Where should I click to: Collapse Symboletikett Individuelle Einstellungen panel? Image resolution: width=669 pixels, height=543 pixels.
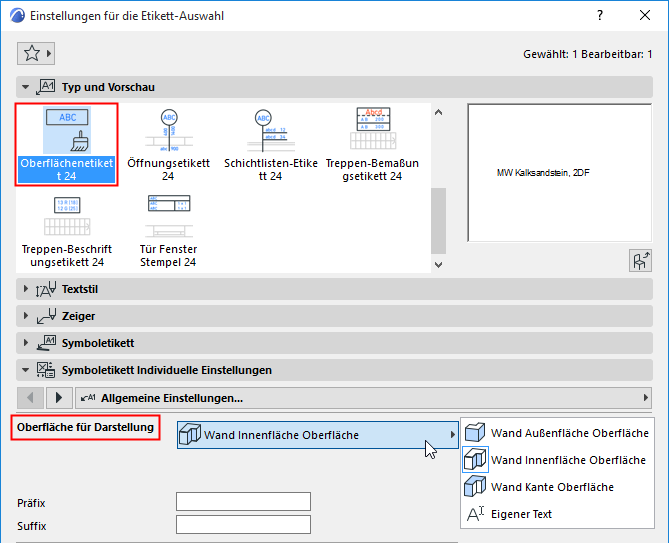(x=26, y=370)
